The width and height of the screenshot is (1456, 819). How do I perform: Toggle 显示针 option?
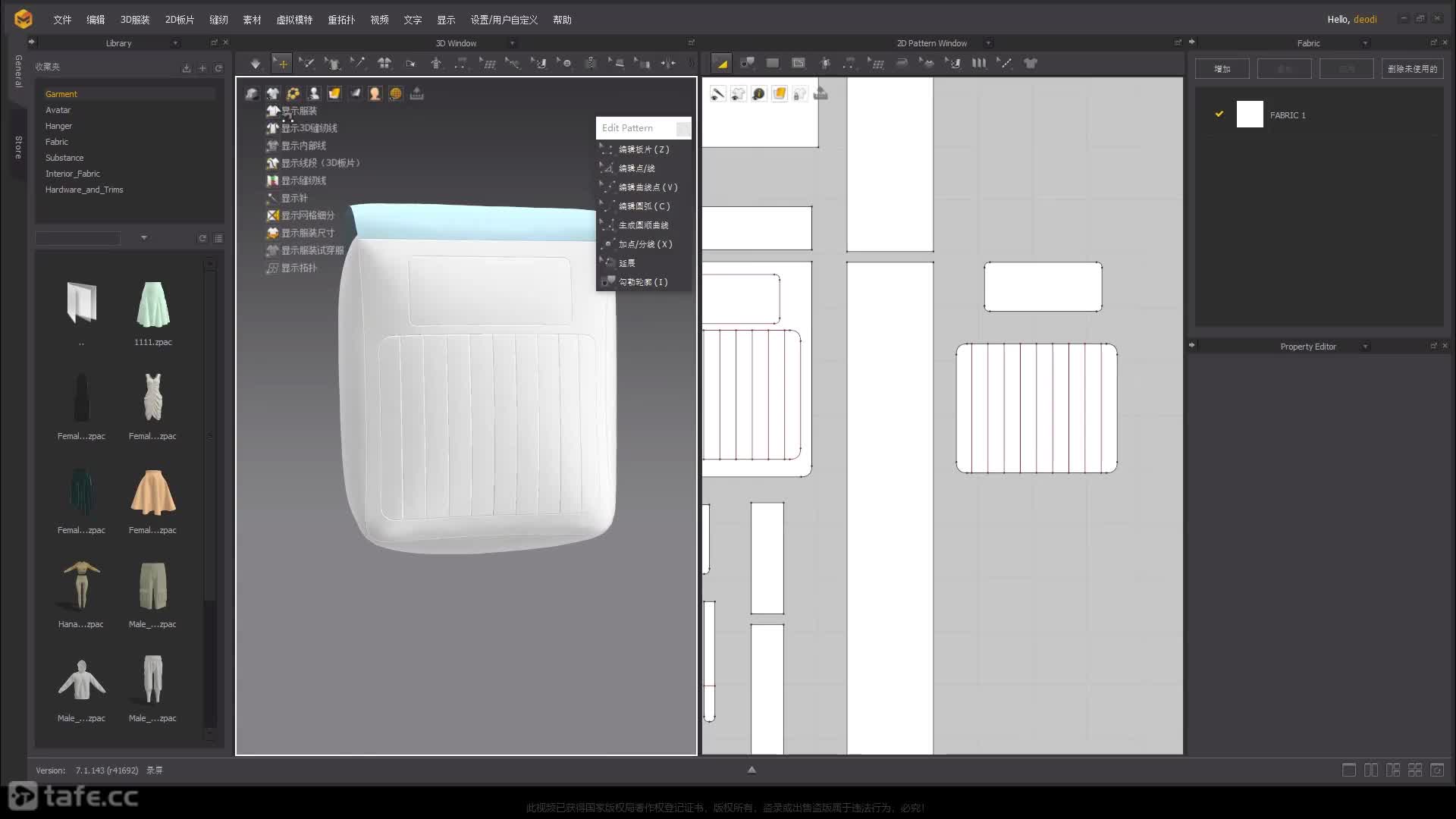pos(287,198)
